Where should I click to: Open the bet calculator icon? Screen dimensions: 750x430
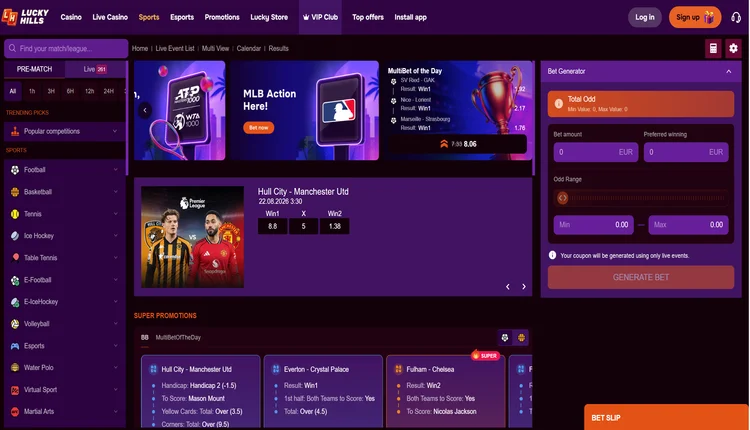pyautogui.click(x=713, y=48)
